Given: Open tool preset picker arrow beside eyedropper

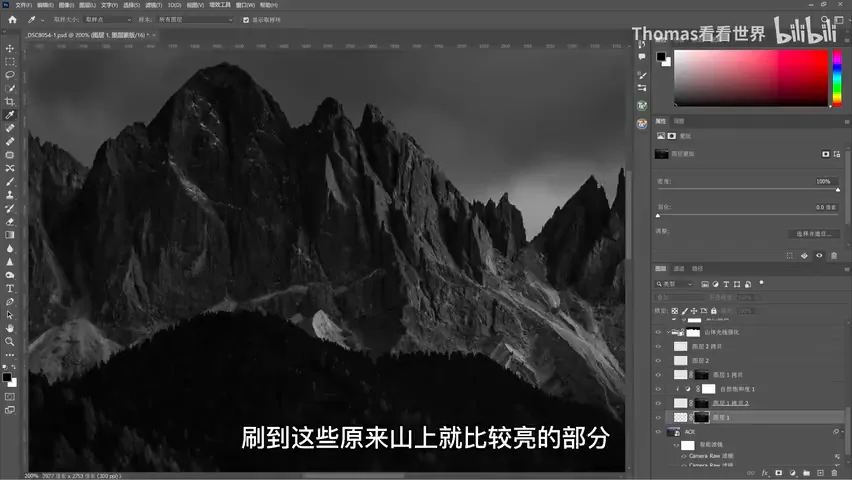Looking at the screenshot, I should click(42, 20).
